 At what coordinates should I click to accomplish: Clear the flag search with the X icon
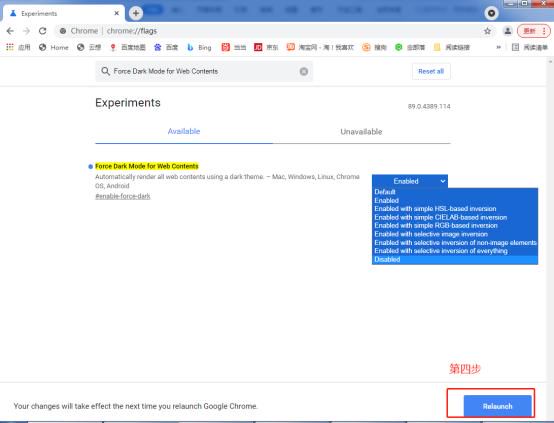pos(304,71)
